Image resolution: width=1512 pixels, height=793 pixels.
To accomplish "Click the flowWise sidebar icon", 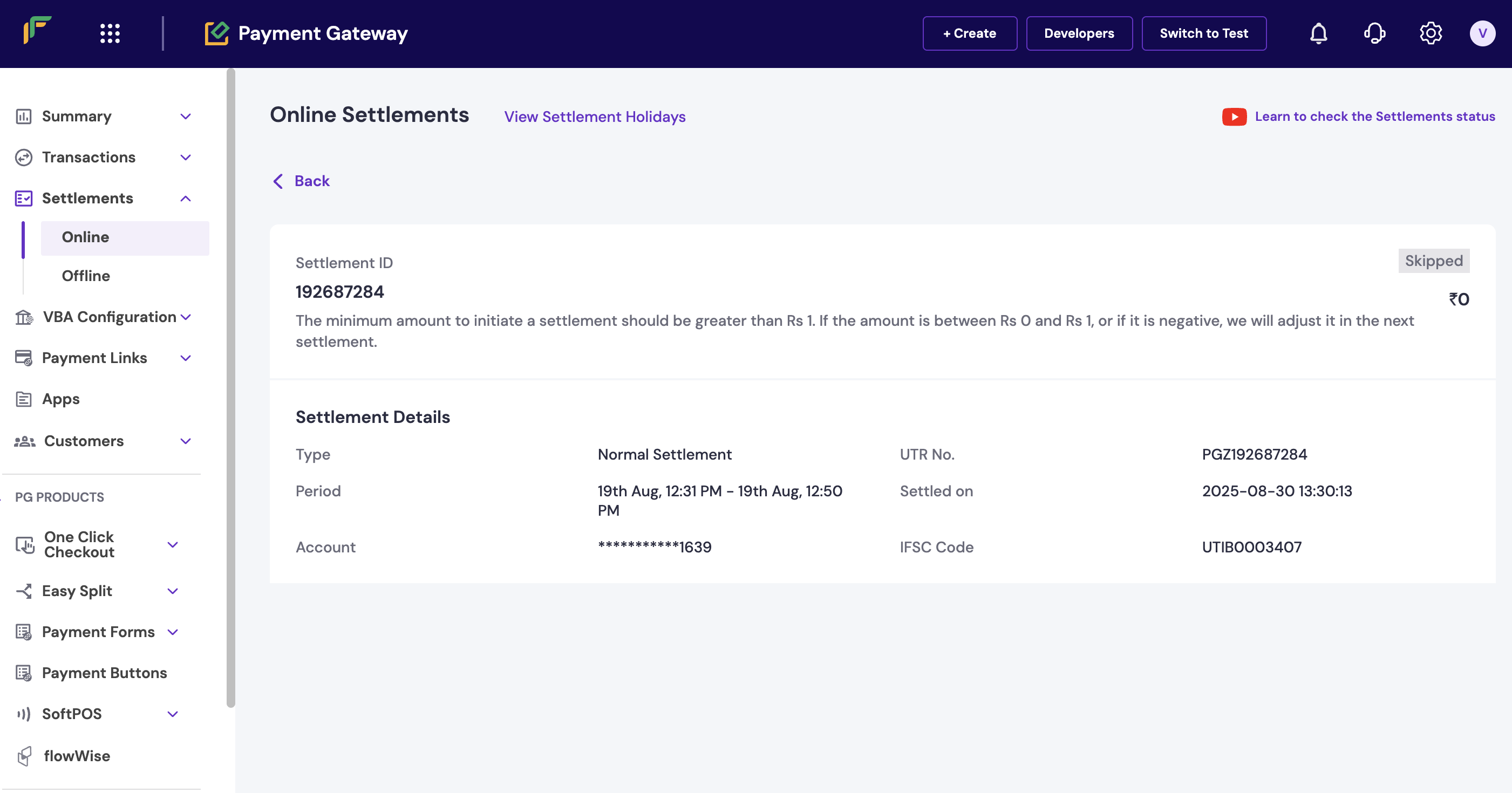I will pos(24,756).
